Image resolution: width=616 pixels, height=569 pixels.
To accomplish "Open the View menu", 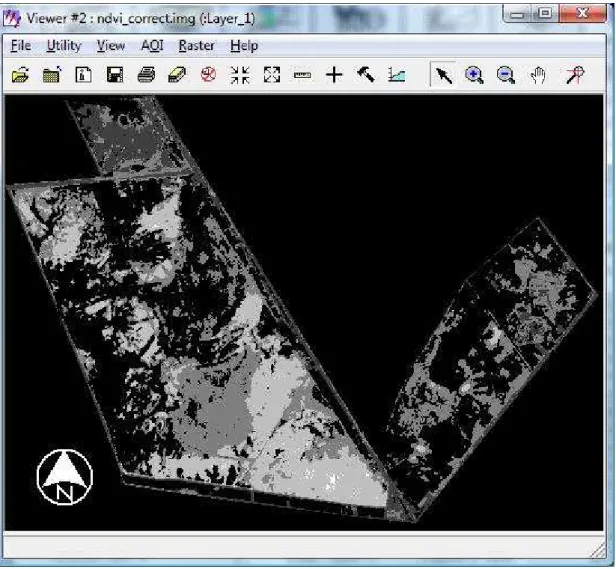I will click(111, 46).
